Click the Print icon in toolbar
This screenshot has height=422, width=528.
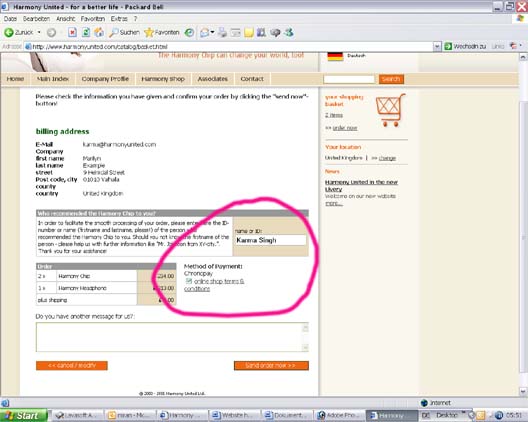point(223,32)
